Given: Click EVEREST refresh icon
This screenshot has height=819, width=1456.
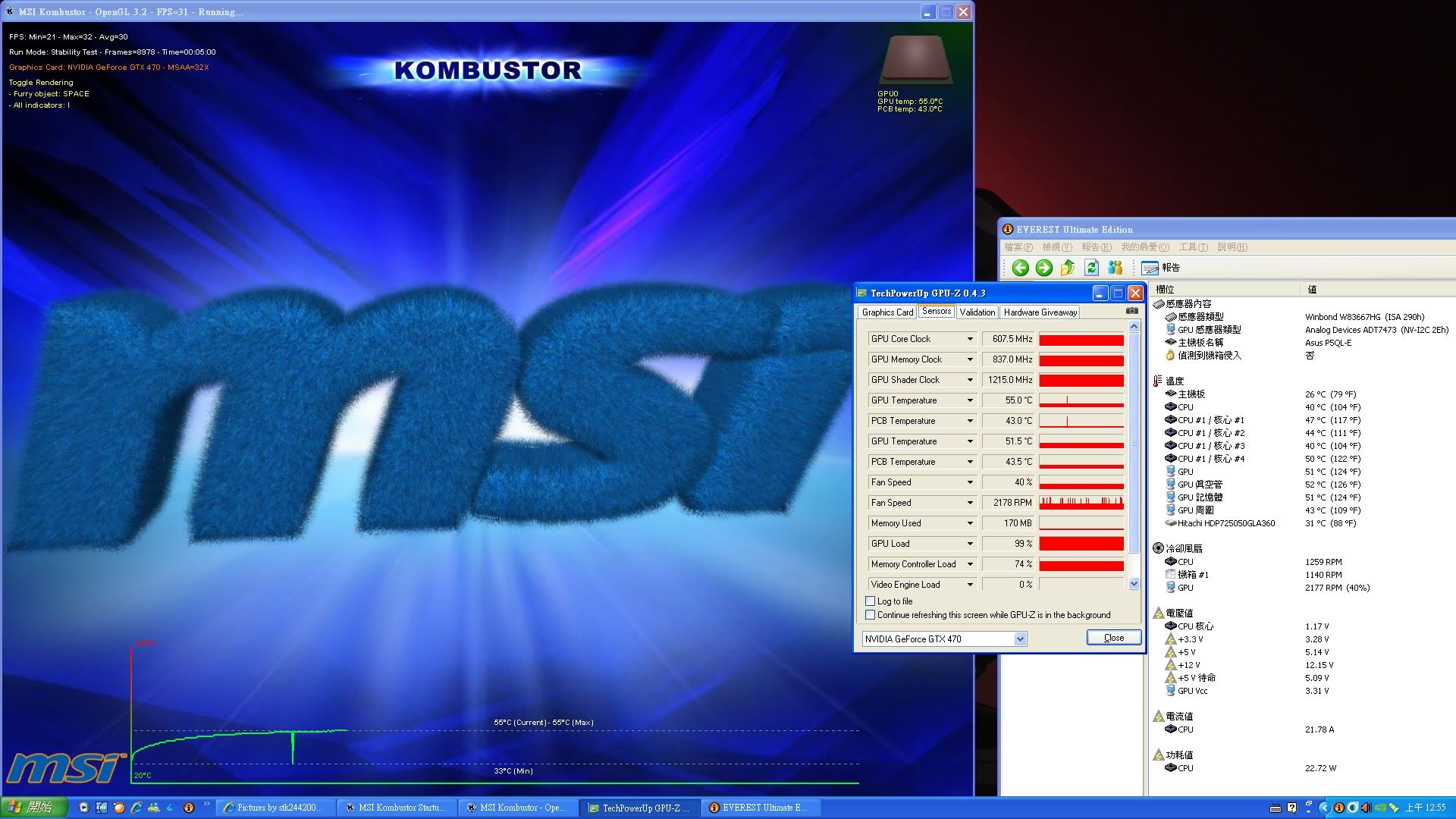Looking at the screenshot, I should click(x=1091, y=268).
